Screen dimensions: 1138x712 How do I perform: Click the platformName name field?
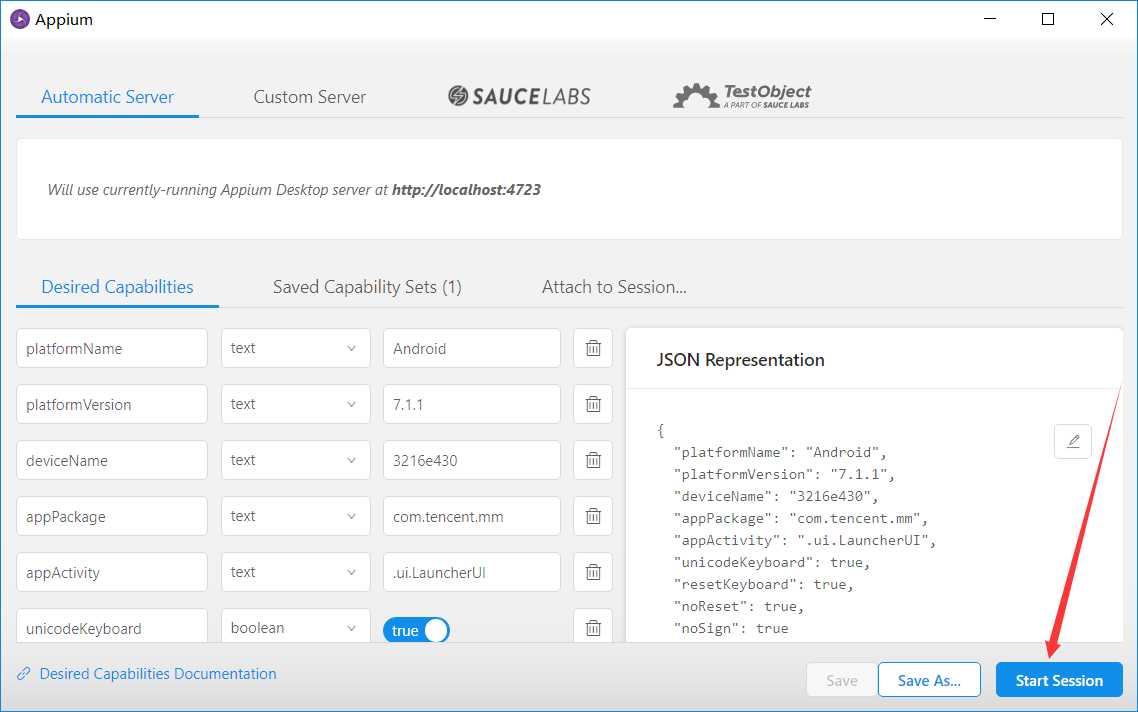click(112, 348)
